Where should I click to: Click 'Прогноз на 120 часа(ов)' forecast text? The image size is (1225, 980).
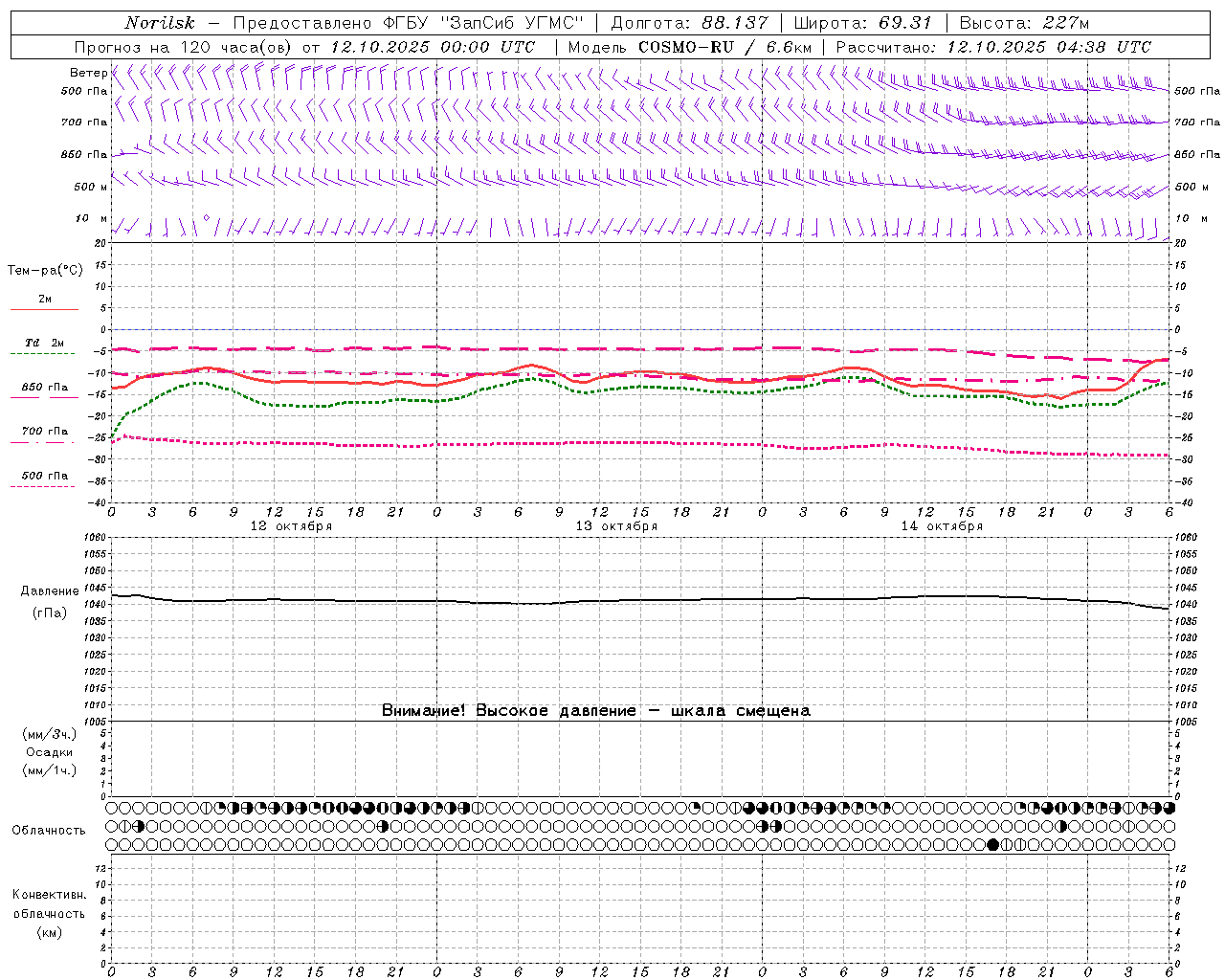pyautogui.click(x=185, y=47)
